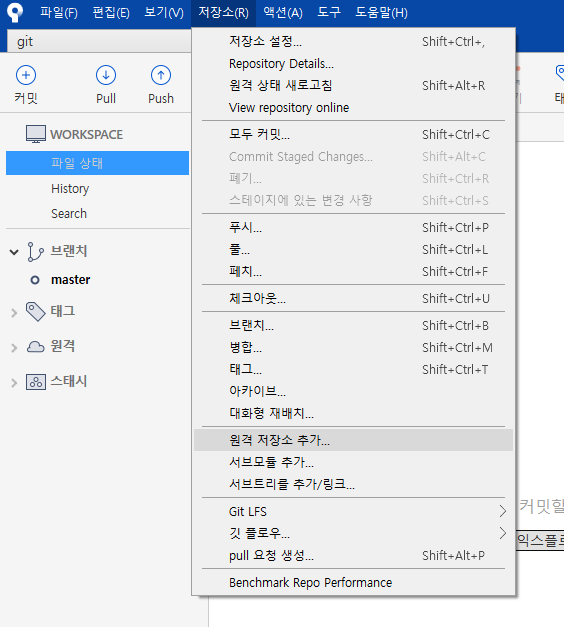Close the 저장소(R) menu
The width and height of the screenshot is (564, 627).
tap(224, 13)
